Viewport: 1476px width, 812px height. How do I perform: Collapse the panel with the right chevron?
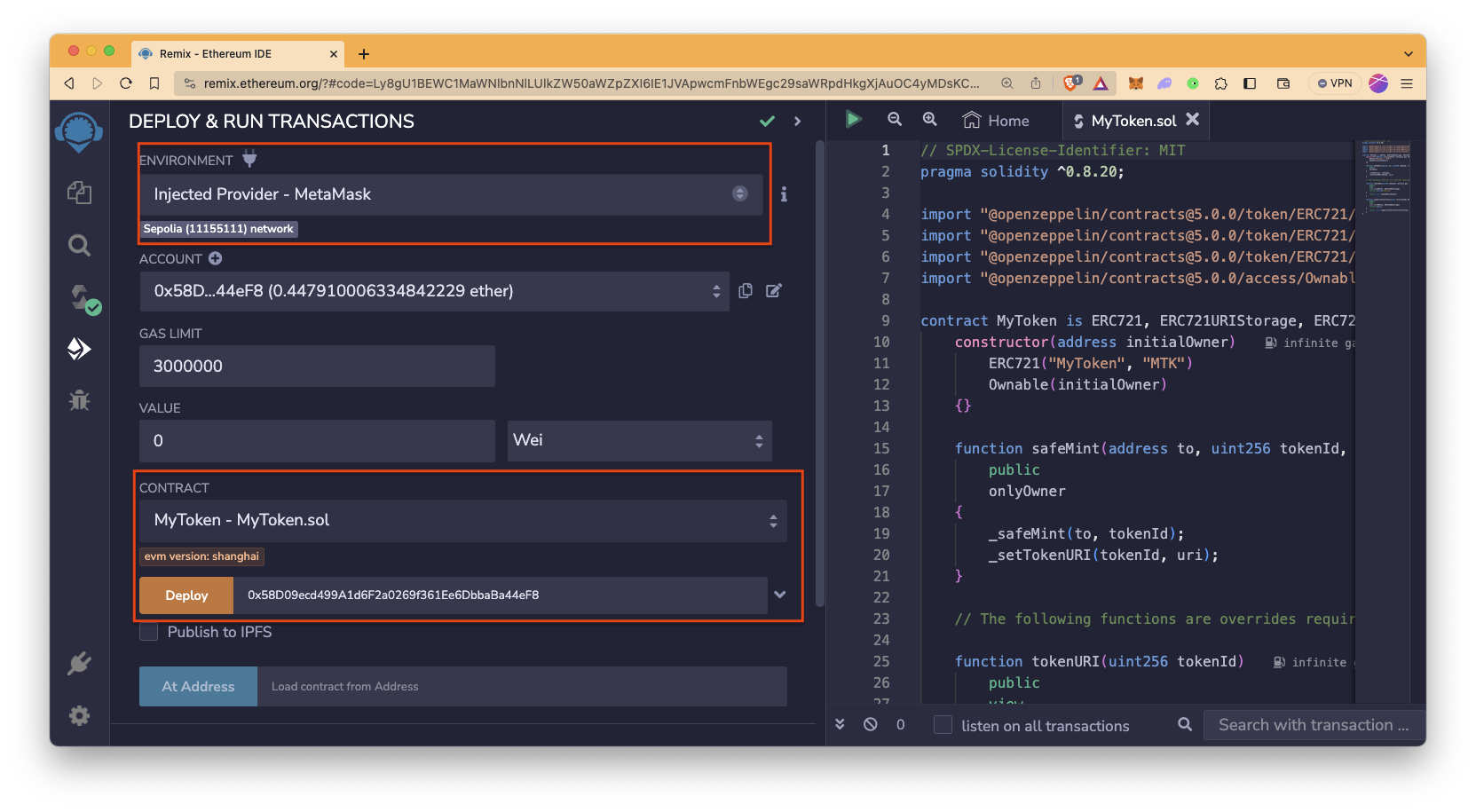pyautogui.click(x=797, y=121)
